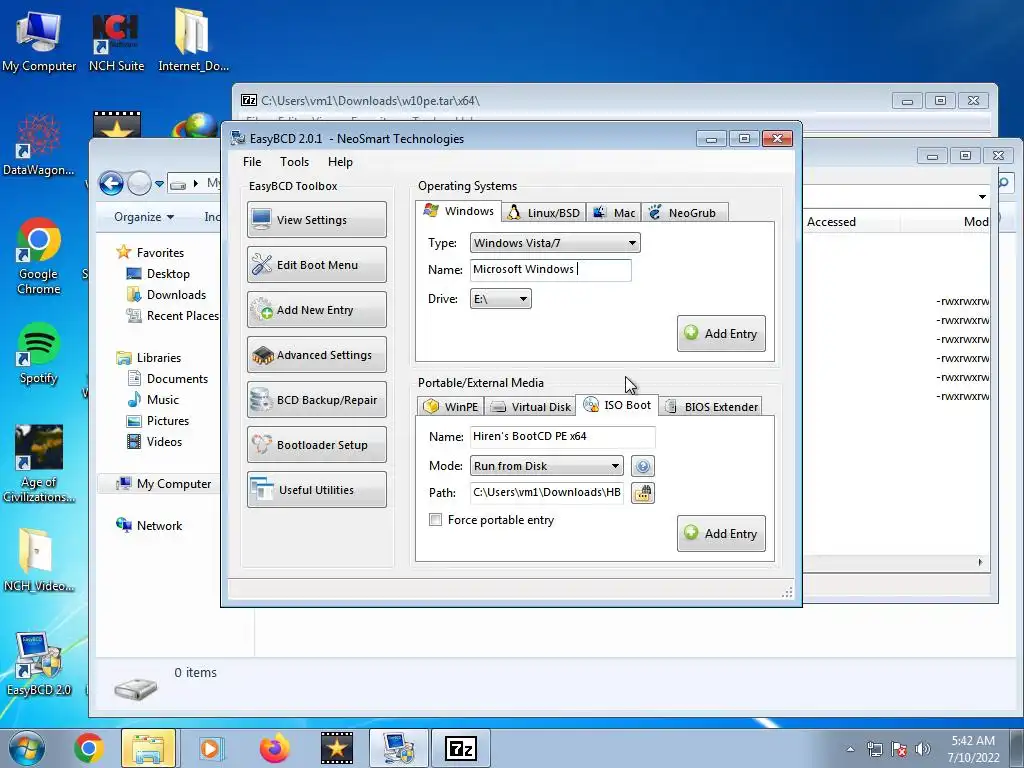Click the Action Center flag icon
This screenshot has width=1024, height=768.
(x=899, y=749)
